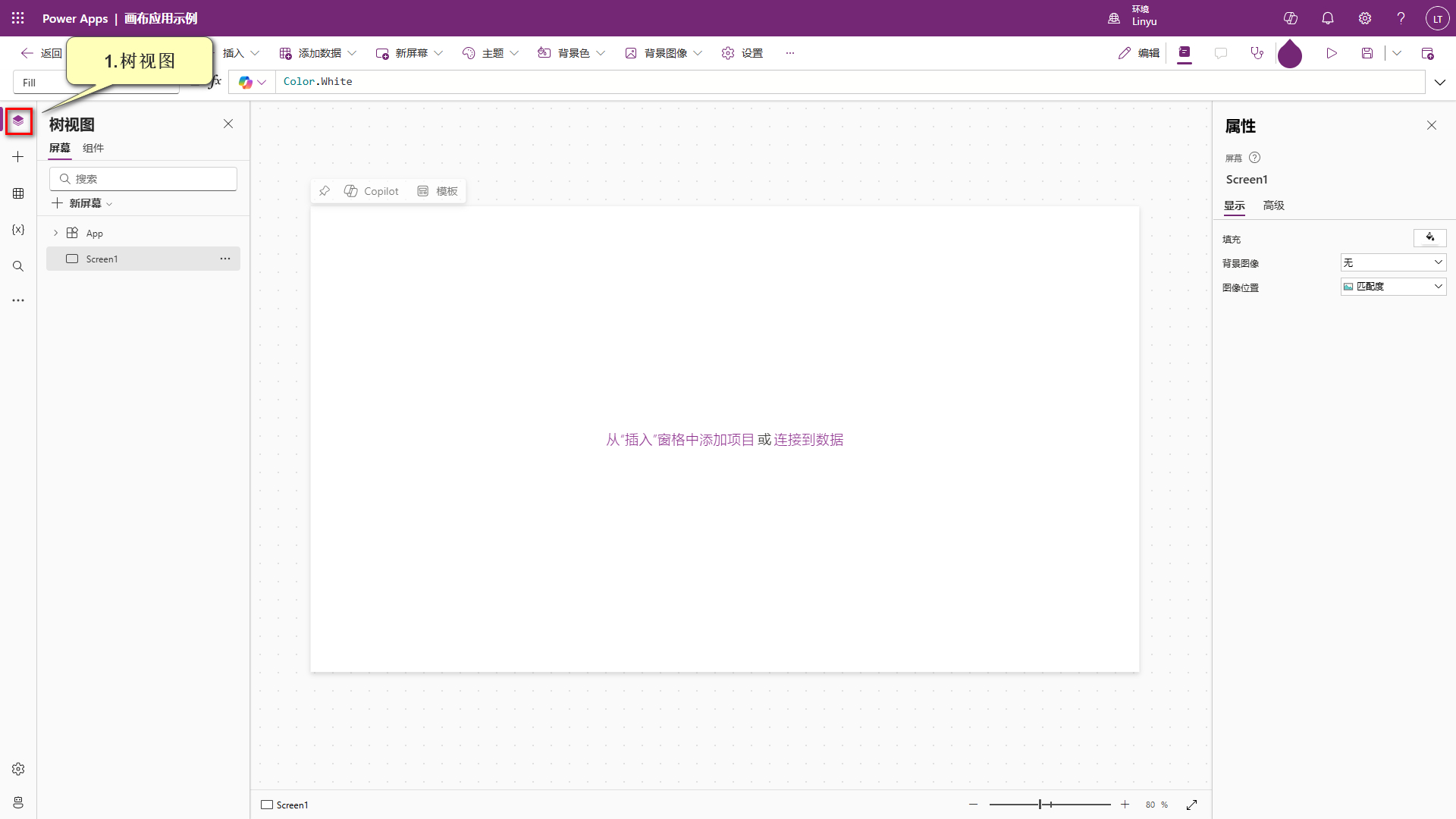Click the tree view 搜索 field

[x=144, y=179]
